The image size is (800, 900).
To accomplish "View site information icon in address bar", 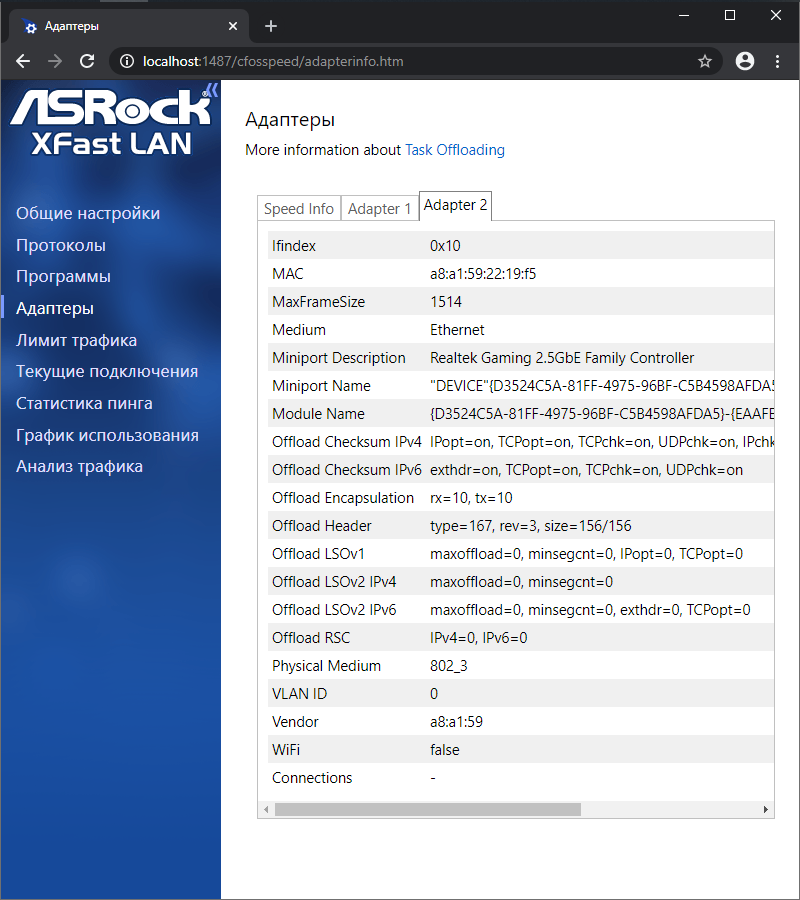I will (x=127, y=61).
